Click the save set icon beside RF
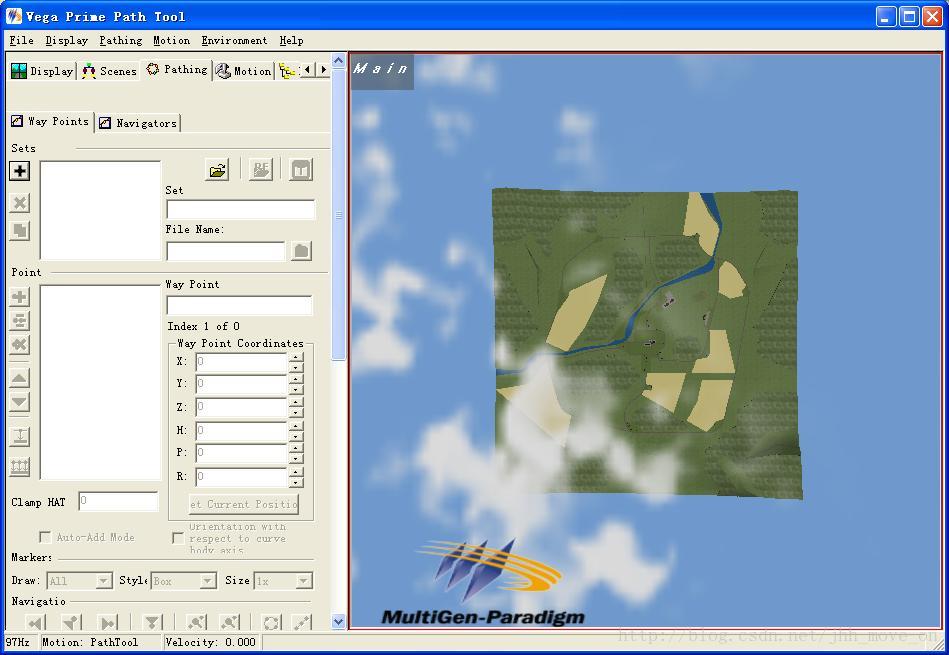The height and width of the screenshot is (655, 949). (301, 170)
